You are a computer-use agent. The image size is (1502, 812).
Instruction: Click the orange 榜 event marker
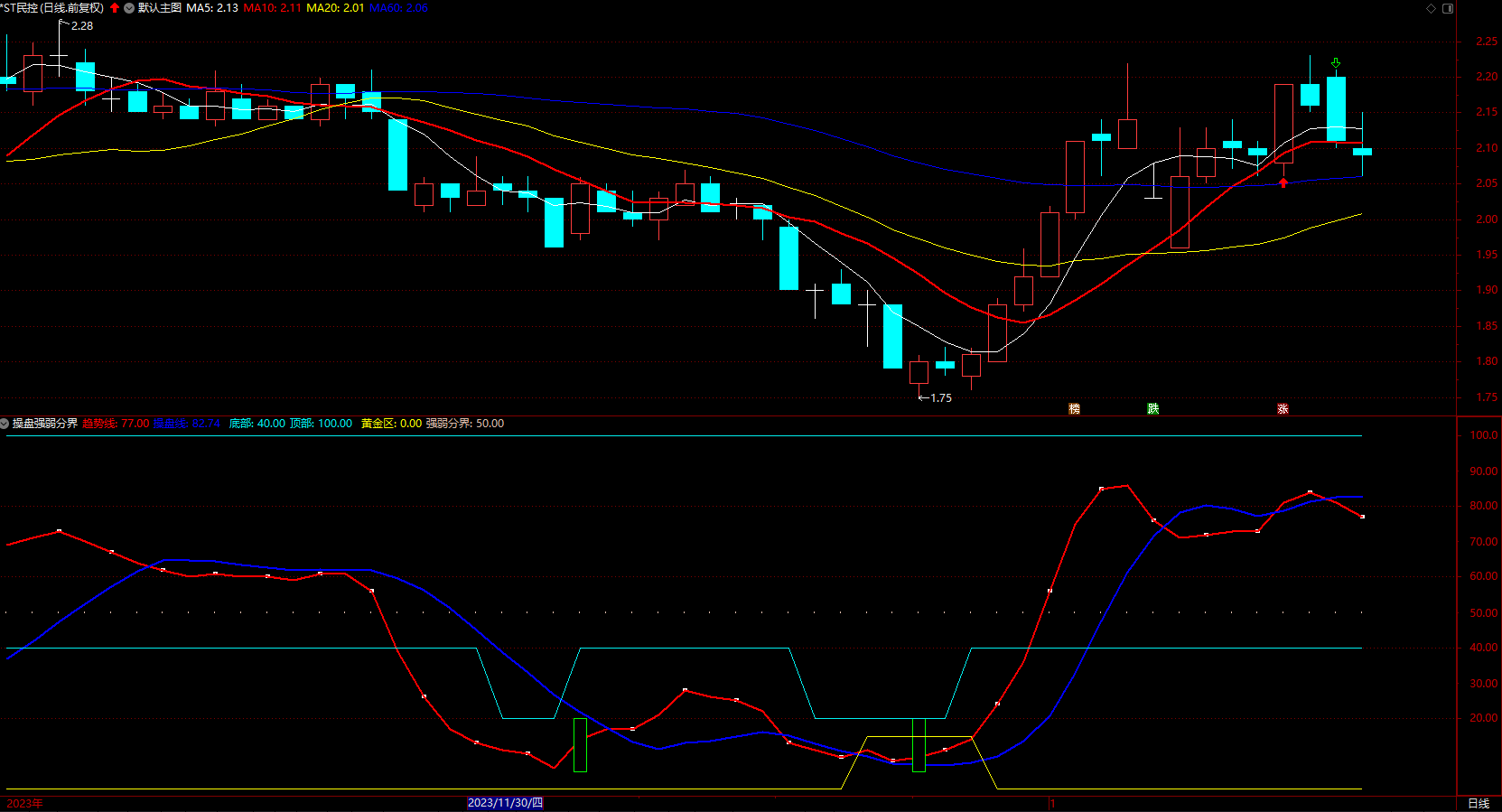(x=1075, y=409)
